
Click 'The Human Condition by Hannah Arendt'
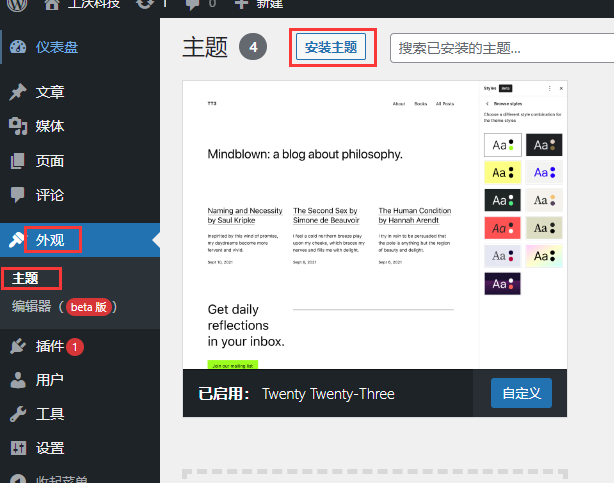click(415, 215)
